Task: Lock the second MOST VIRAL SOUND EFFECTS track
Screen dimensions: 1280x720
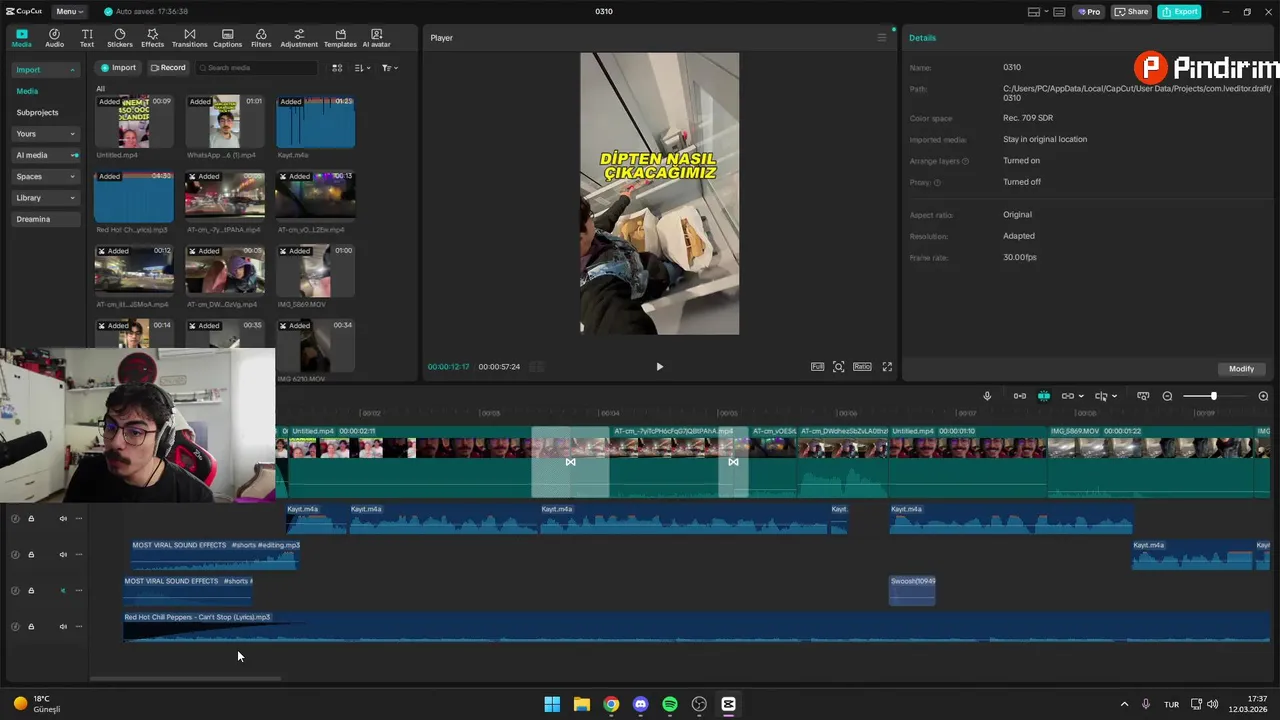Action: coord(31,590)
